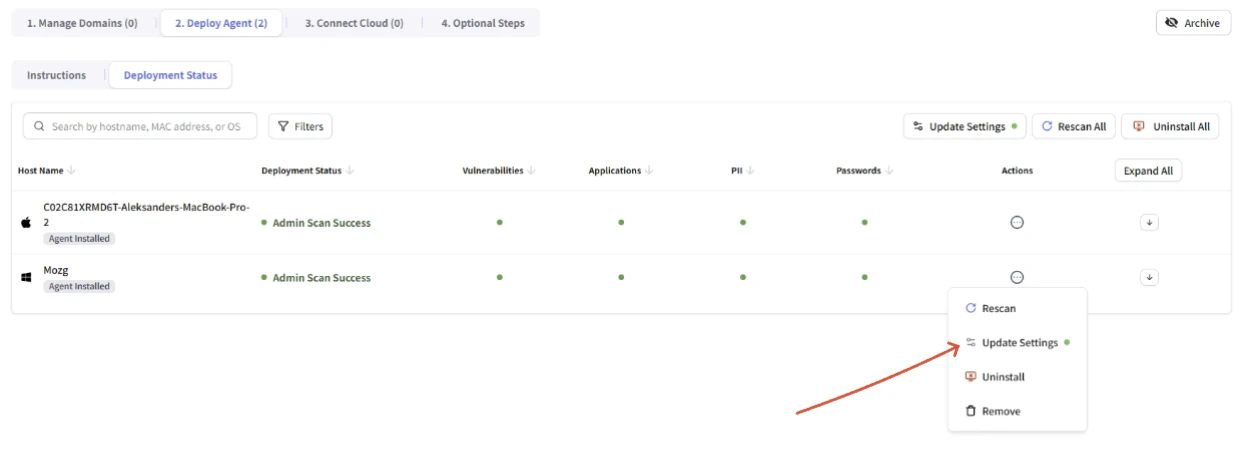
Task: Expand the Mozg host row details
Action: pos(1149,277)
